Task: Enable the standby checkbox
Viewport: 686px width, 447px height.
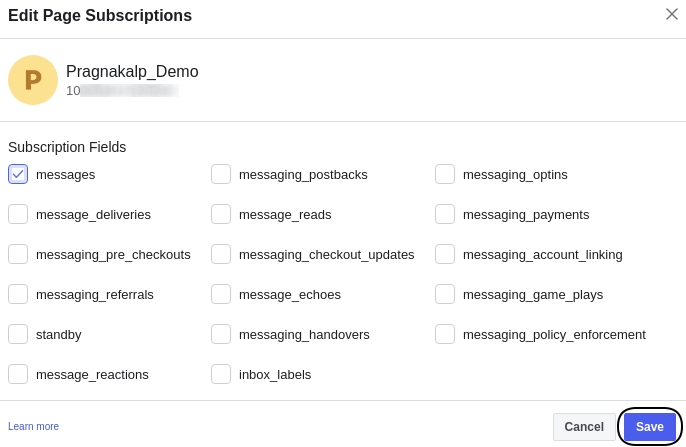Action: click(18, 334)
